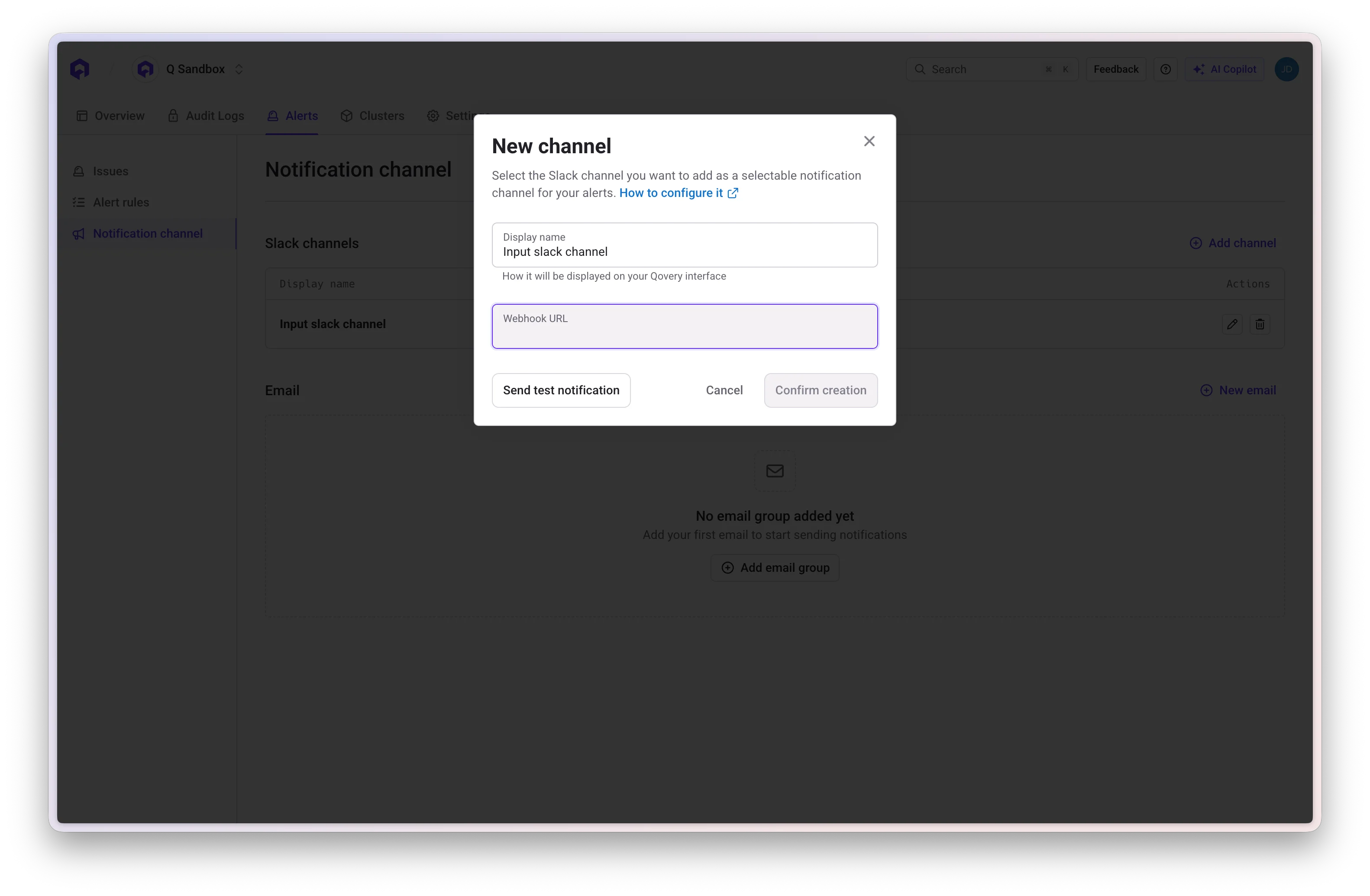Image resolution: width=1370 pixels, height=896 pixels.
Task: Click the envelope icon in empty state
Action: pyautogui.click(x=775, y=471)
